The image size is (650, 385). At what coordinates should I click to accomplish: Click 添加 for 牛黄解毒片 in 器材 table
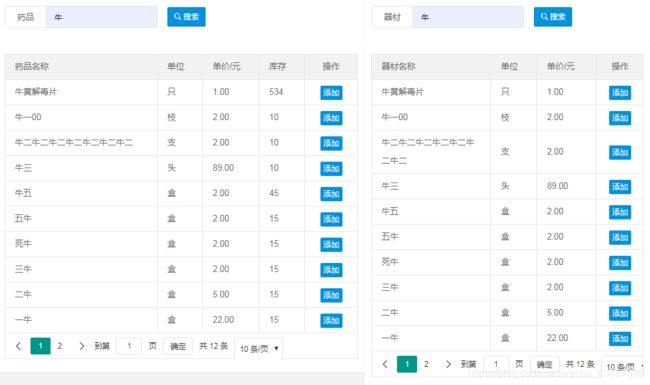pos(620,92)
